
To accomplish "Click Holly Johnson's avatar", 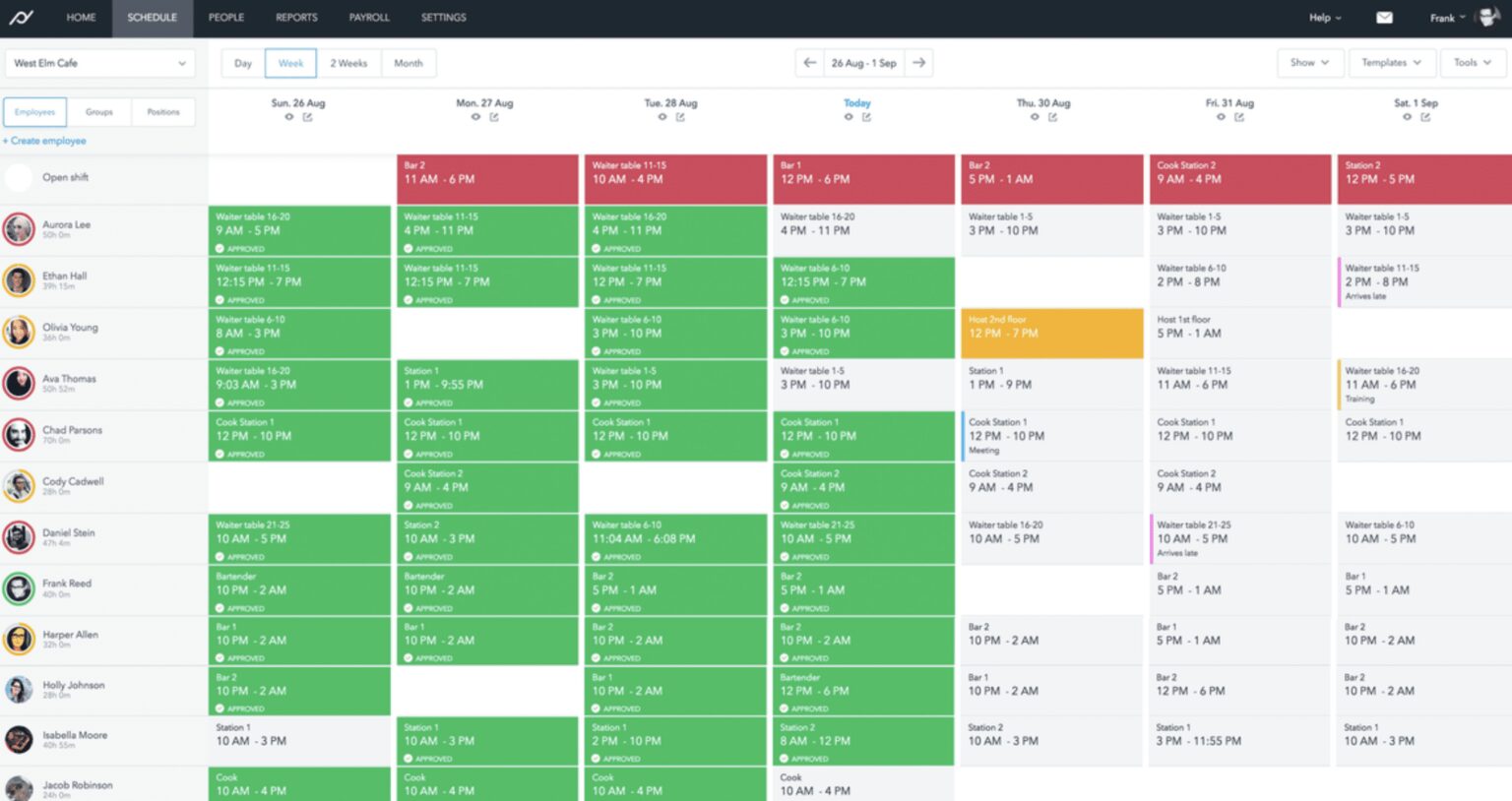I will tap(19, 690).
